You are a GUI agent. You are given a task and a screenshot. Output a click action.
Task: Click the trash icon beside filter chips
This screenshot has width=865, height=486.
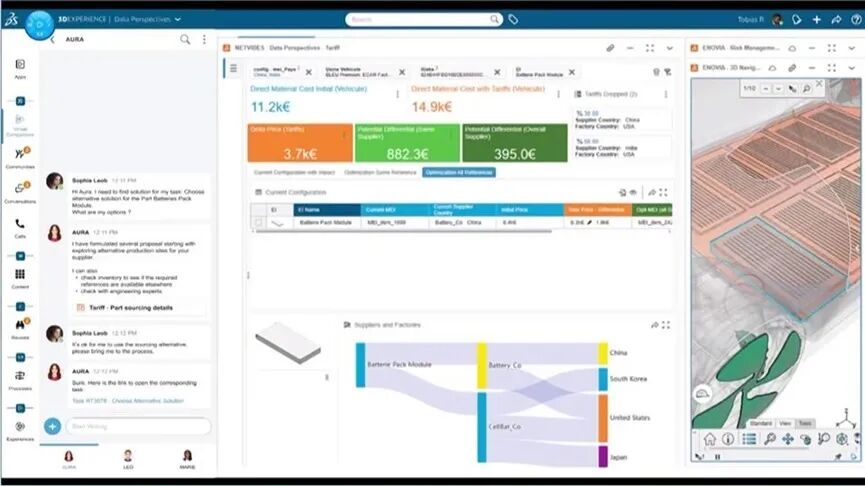[x=656, y=72]
